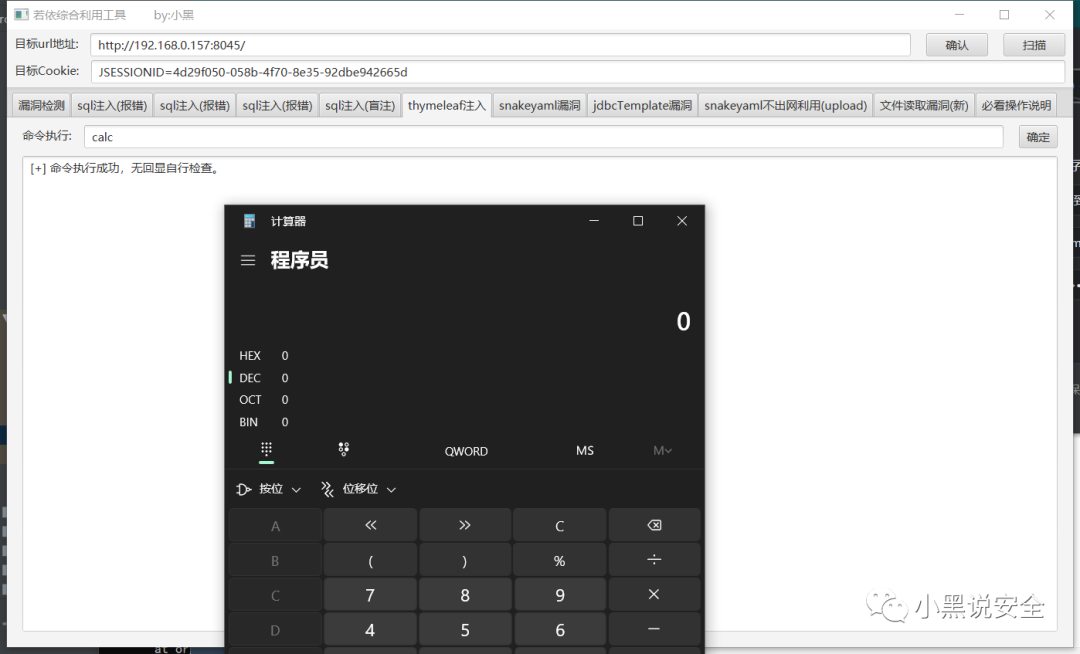
Task: Switch to the 文件读取漏洞(新) tab
Action: (x=924, y=105)
